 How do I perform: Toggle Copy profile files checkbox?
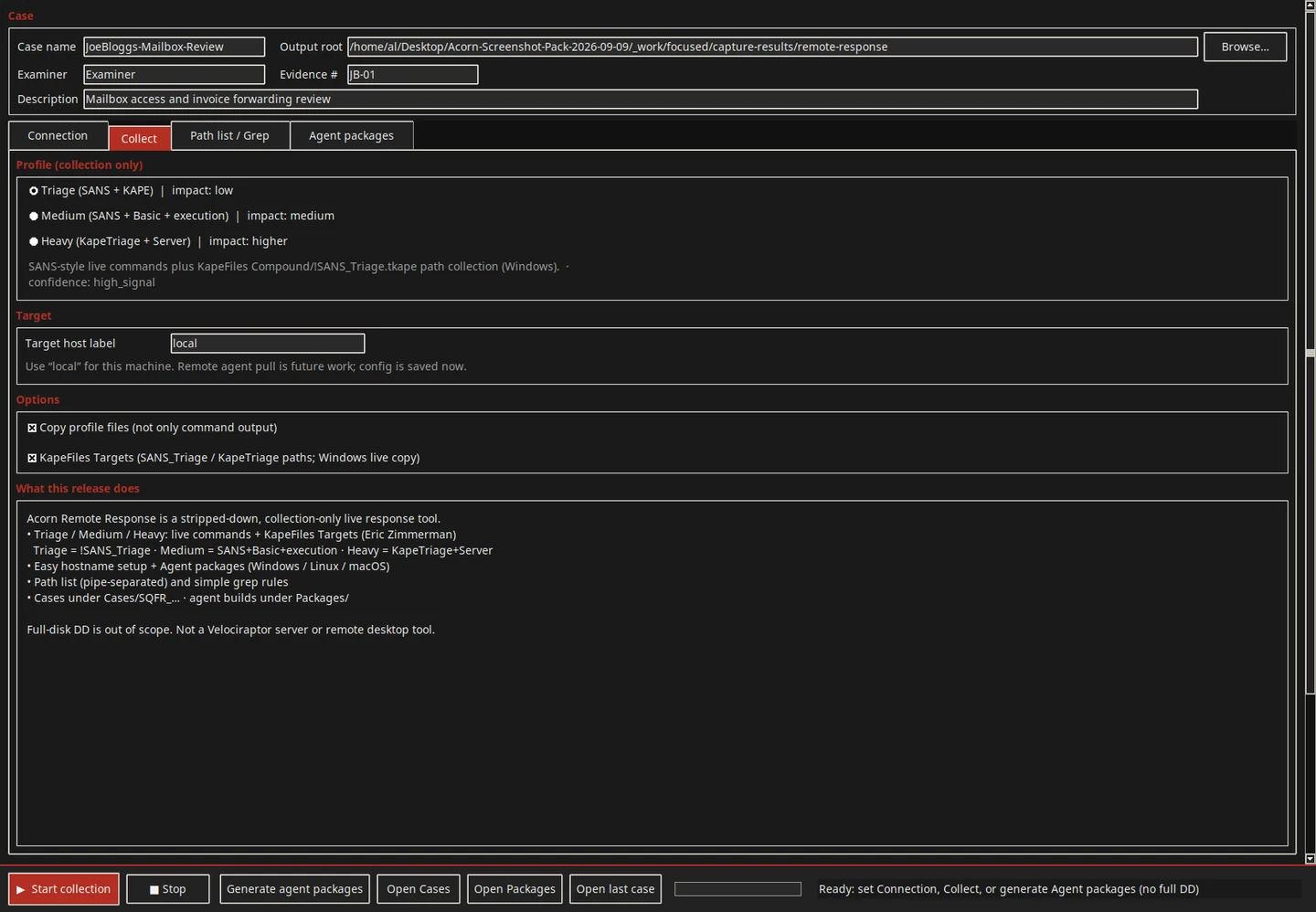click(32, 428)
